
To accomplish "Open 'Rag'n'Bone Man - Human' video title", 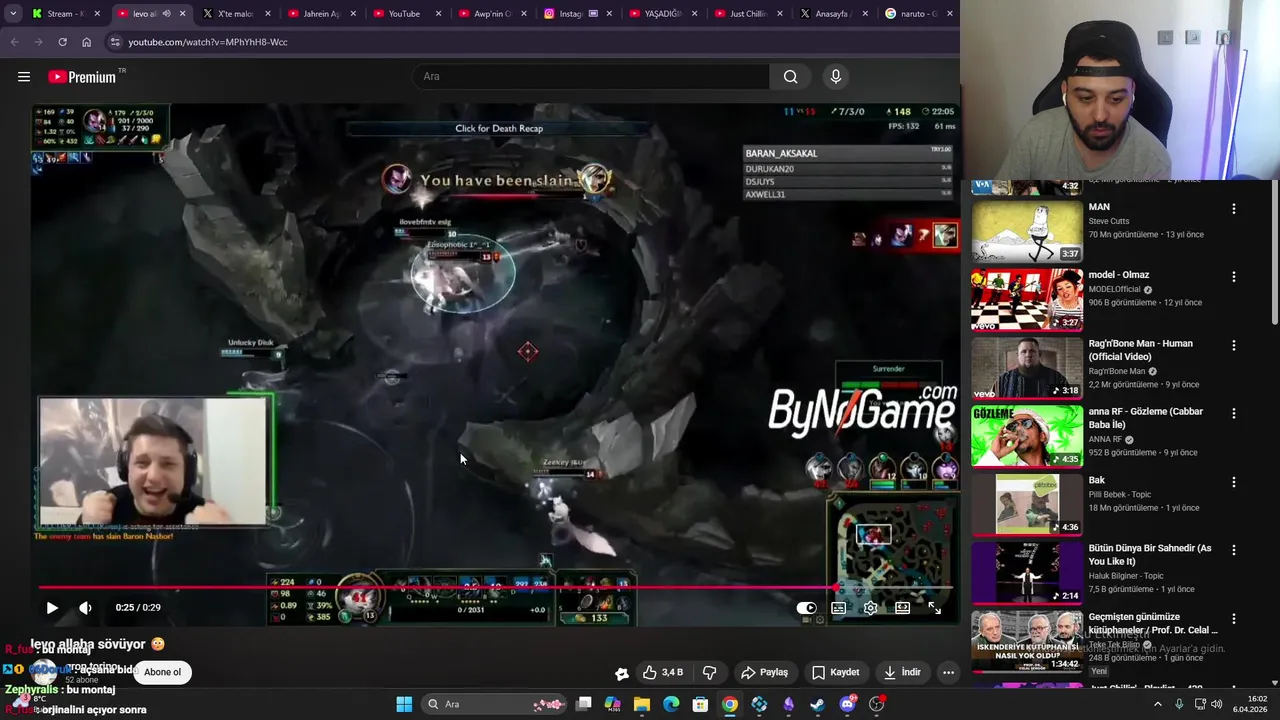I will [1141, 350].
